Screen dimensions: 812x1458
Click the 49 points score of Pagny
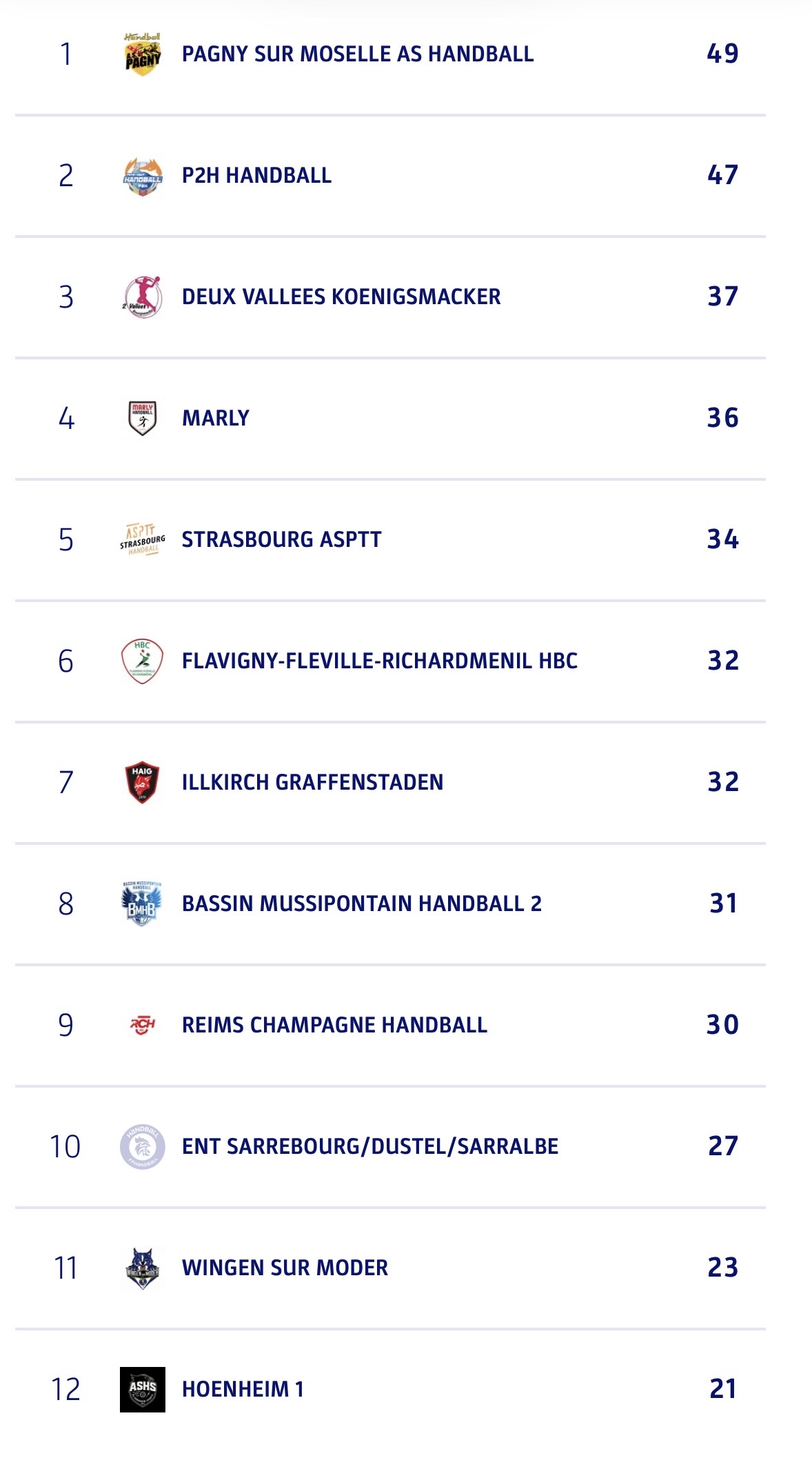tap(722, 54)
